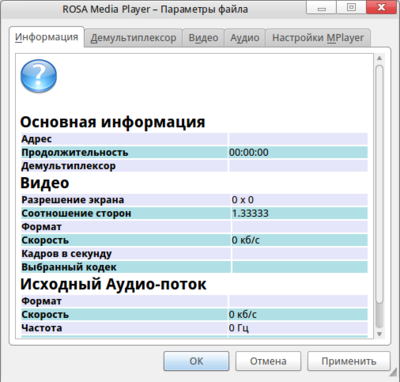Click the scrollbar up arrow

379,58
